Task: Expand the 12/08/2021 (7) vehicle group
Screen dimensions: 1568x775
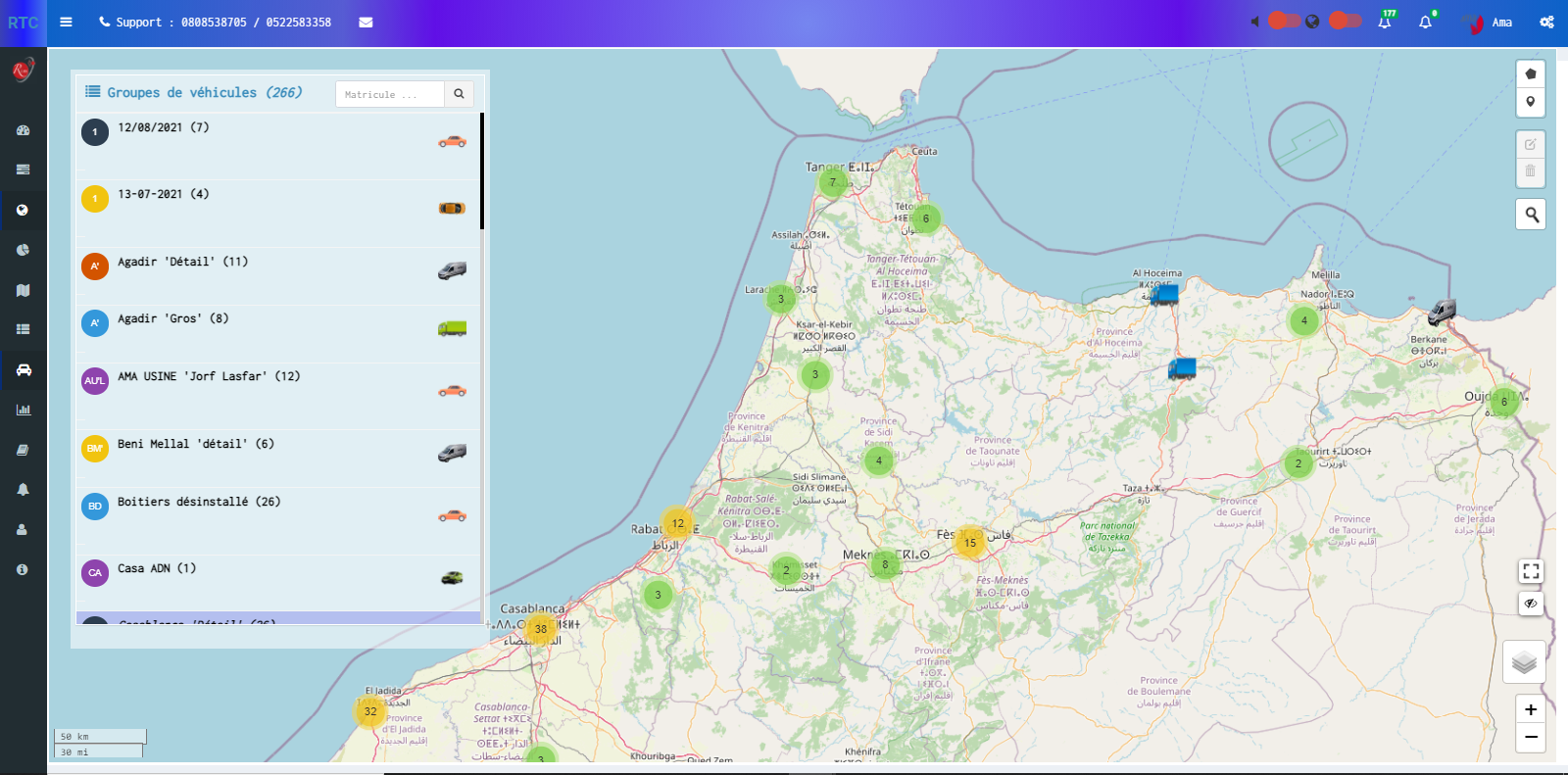Action: (x=278, y=146)
